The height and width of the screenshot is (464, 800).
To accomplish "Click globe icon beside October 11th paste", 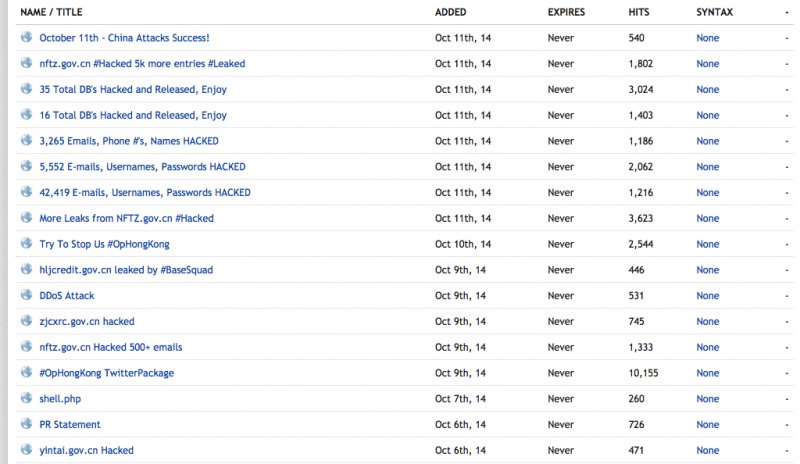I will tap(27, 37).
